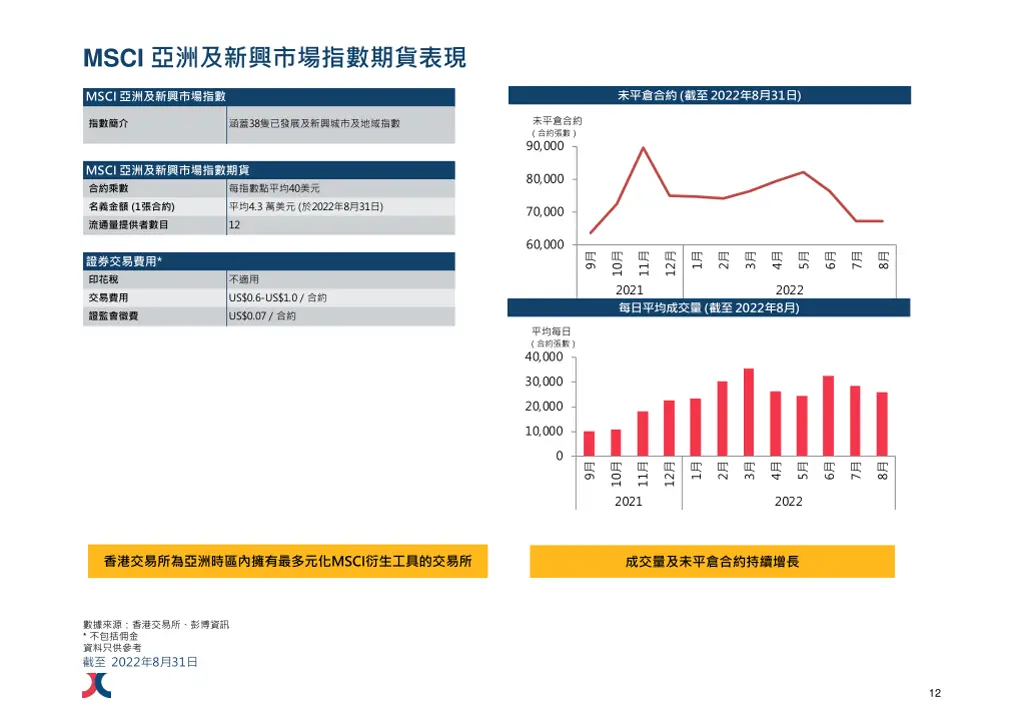Click the tallest 3月 bar in volume chart
Screen dimensions: 1024x724
(749, 412)
